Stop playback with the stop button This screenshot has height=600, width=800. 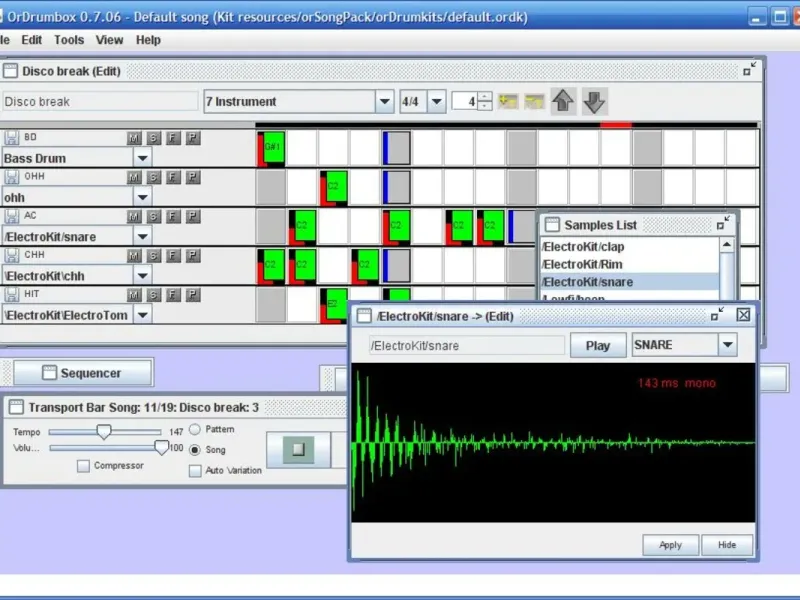[298, 449]
